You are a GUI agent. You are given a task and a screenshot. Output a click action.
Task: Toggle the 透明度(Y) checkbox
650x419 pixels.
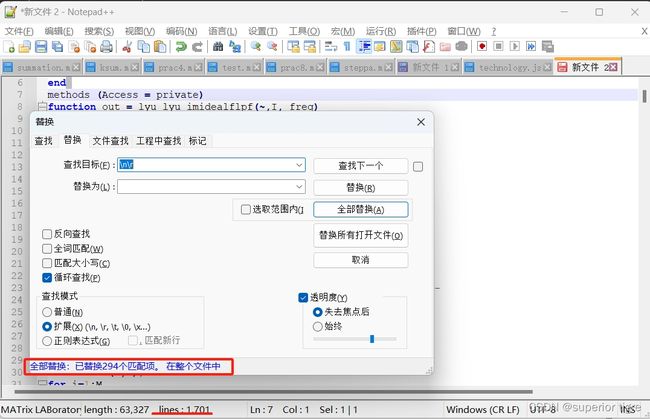coord(303,298)
